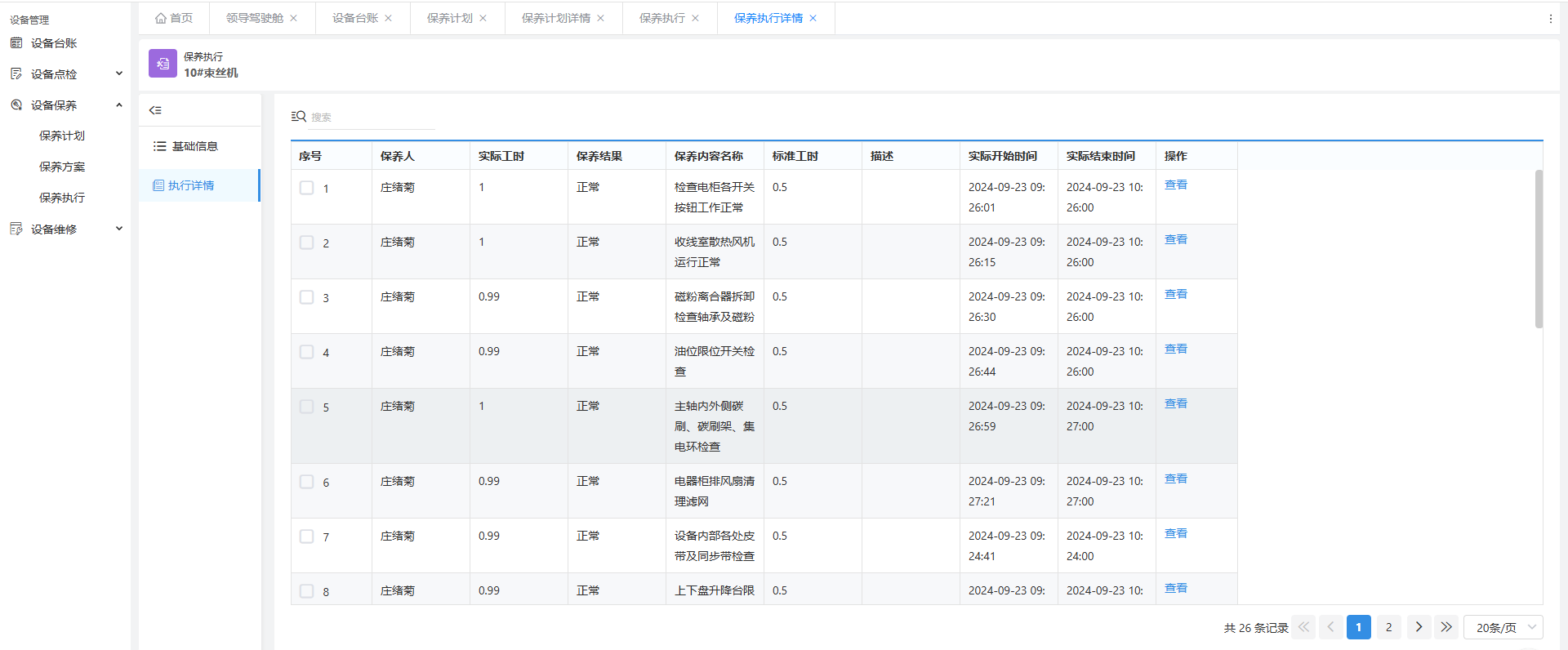Viewport: 1568px width, 650px height.
Task: Click 查看 for row 8
Action: [x=1176, y=588]
